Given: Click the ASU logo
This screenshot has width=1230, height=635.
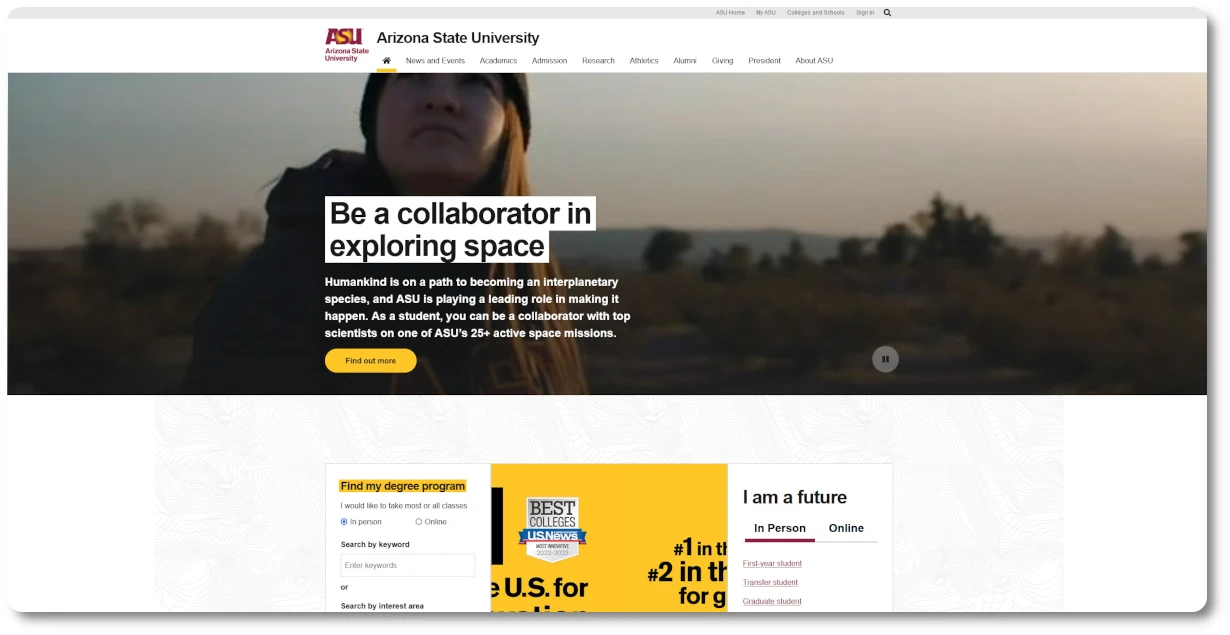Looking at the screenshot, I should pyautogui.click(x=347, y=45).
